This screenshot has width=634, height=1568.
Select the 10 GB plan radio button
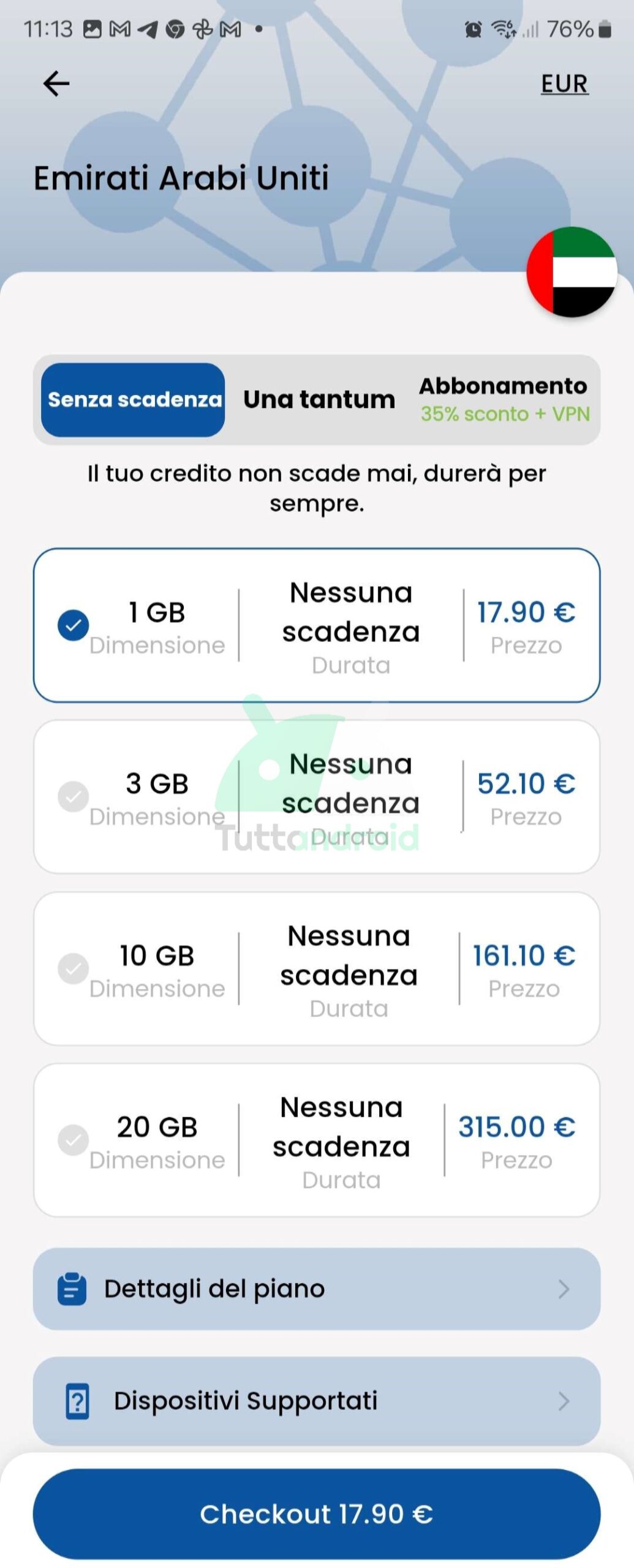(x=73, y=968)
